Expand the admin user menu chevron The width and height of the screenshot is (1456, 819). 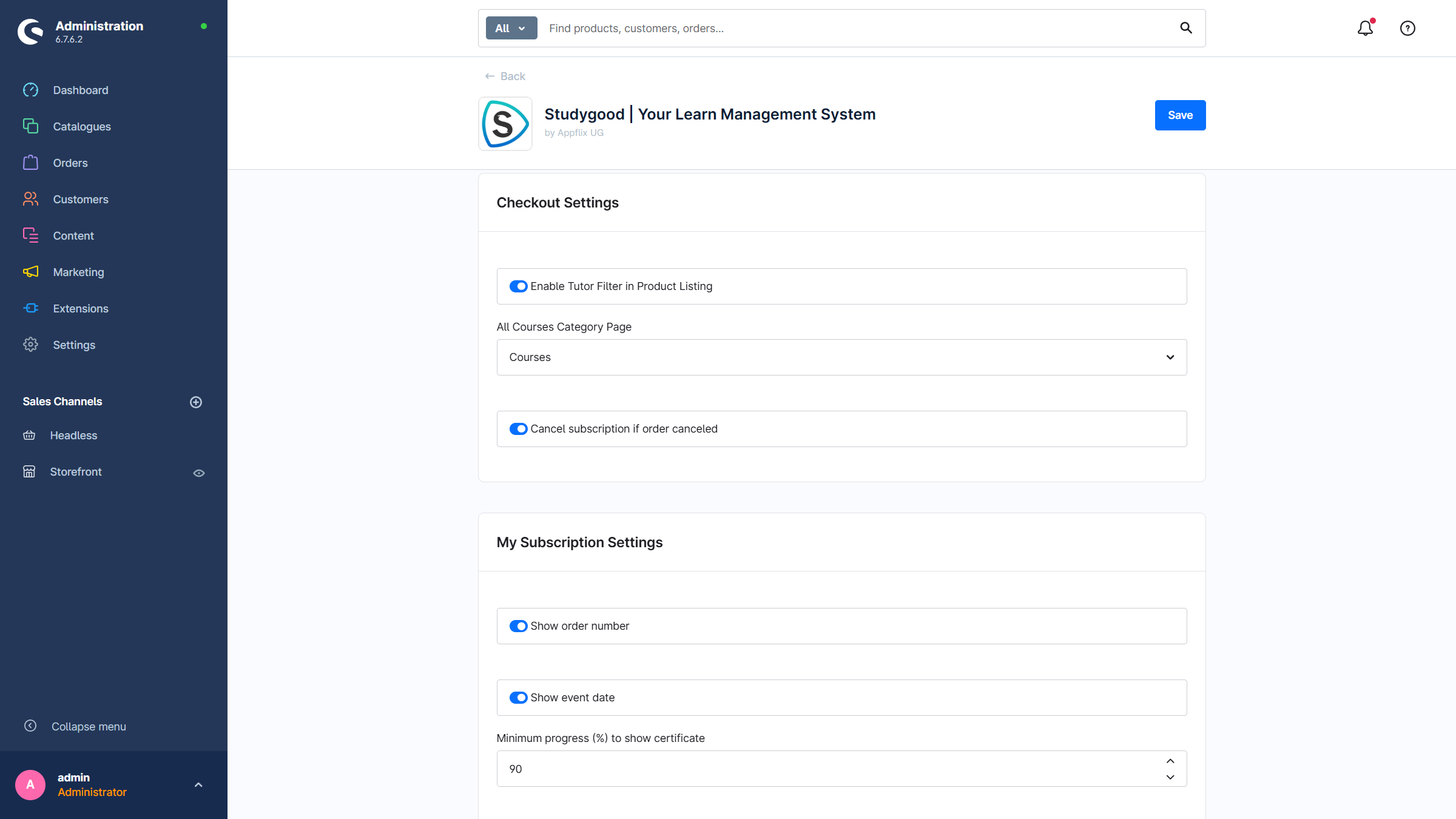(198, 785)
